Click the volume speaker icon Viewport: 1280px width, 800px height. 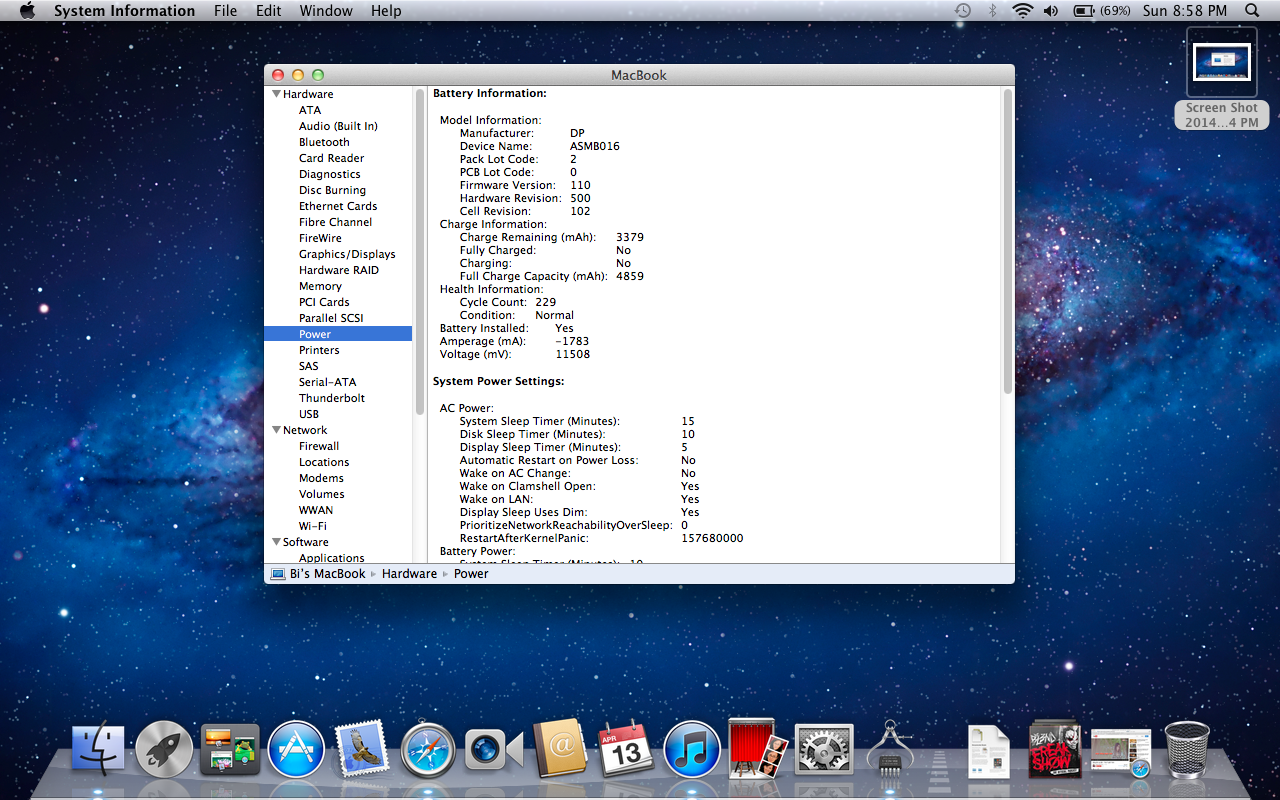[x=1051, y=11]
